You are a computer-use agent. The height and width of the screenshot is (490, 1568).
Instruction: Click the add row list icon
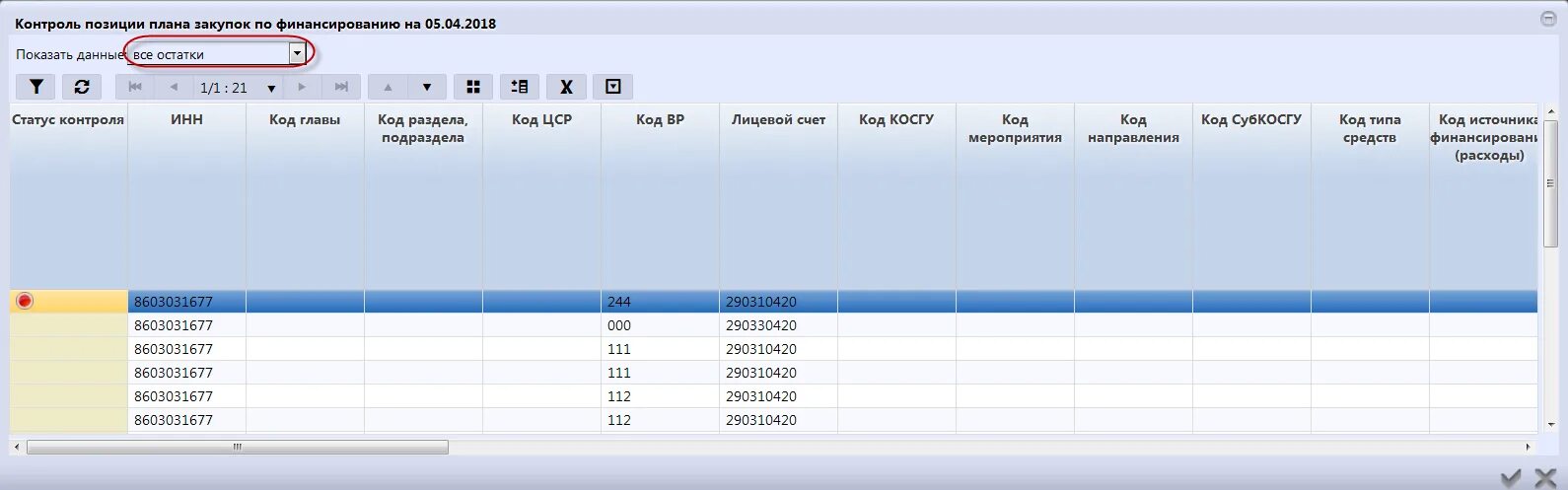click(520, 87)
